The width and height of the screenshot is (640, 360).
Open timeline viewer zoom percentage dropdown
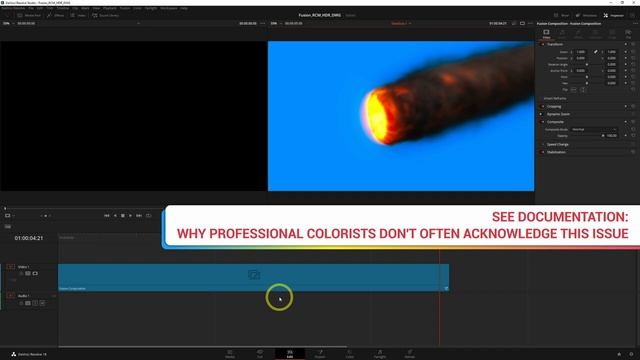click(276, 23)
